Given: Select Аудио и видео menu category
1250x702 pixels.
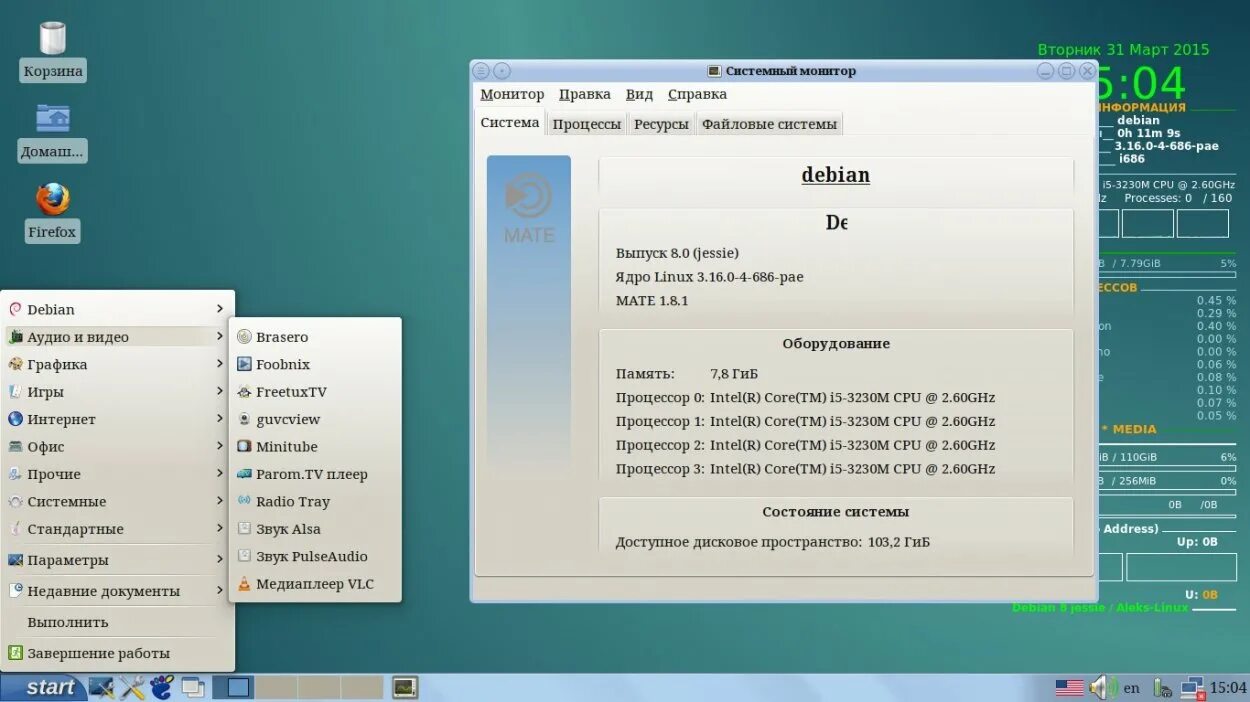Looking at the screenshot, I should (x=117, y=337).
